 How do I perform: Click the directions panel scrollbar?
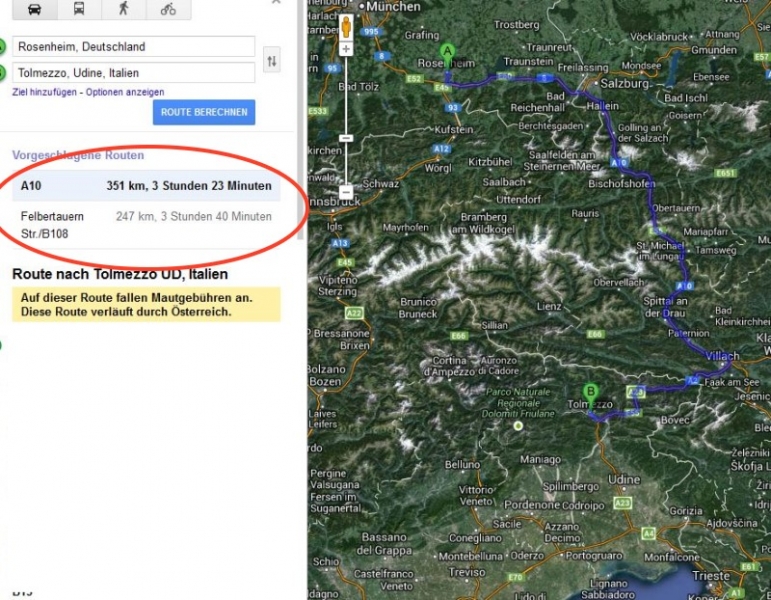[300, 120]
